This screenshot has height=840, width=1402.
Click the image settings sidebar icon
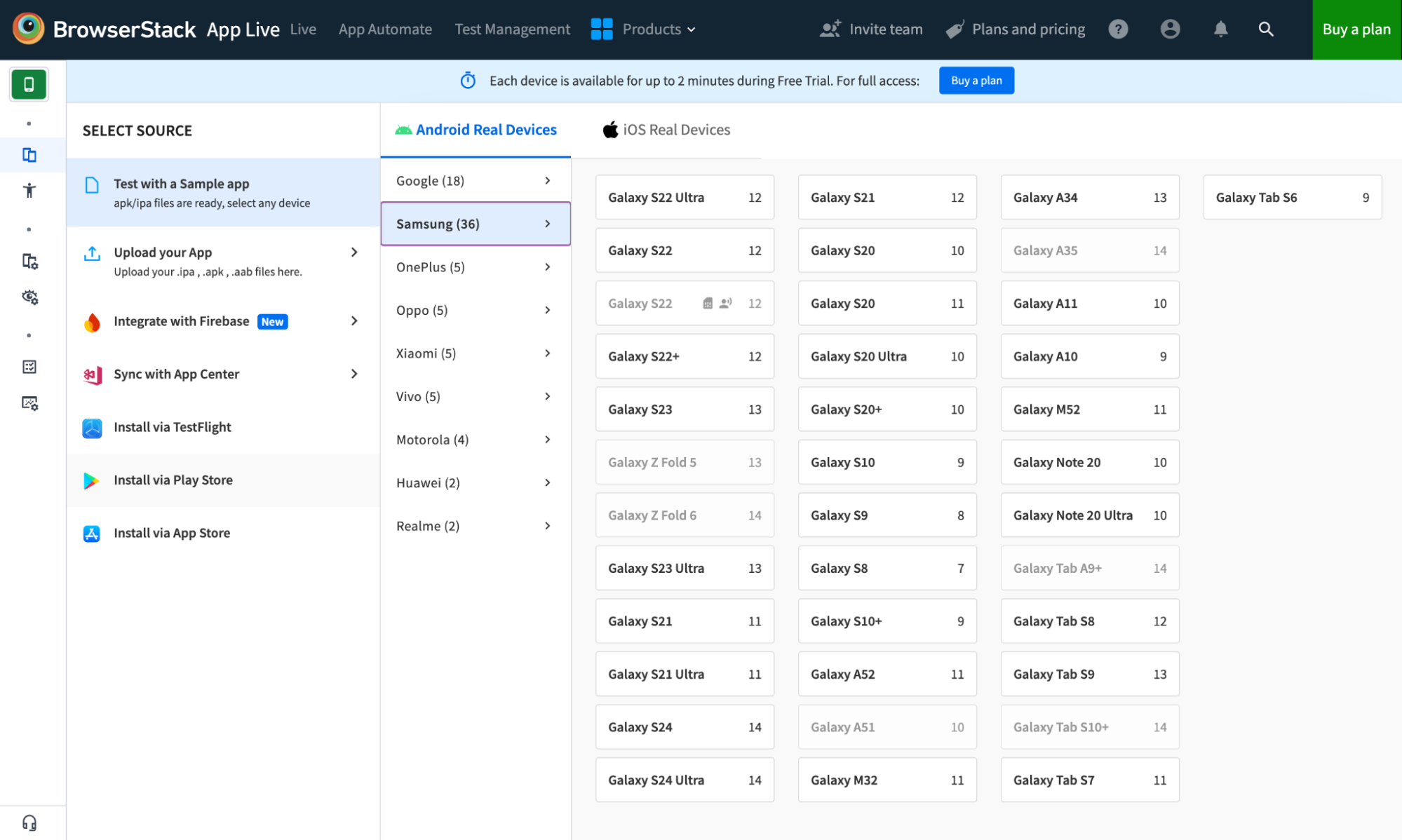coord(29,403)
